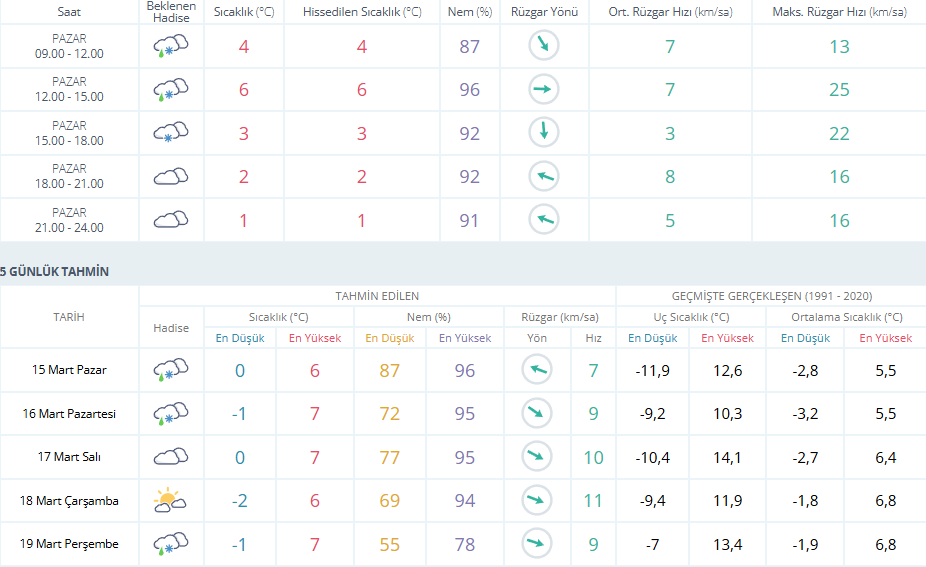Image resolution: width=926 pixels, height=567 pixels.
Task: Click the wind direction arrow for 12.00 - 15.00
Action: coord(543,90)
